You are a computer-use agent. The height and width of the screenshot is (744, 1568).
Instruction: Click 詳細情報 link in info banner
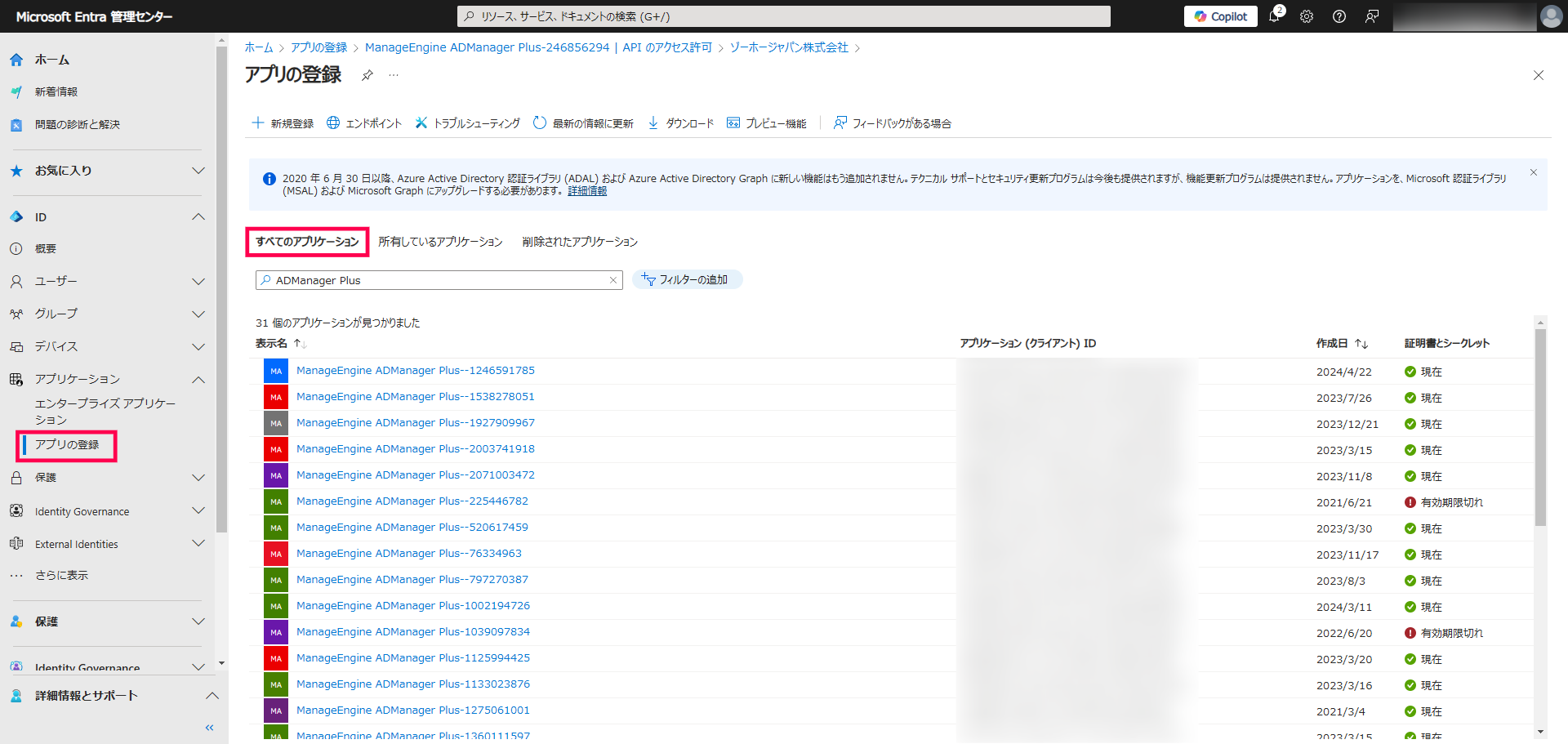587,191
